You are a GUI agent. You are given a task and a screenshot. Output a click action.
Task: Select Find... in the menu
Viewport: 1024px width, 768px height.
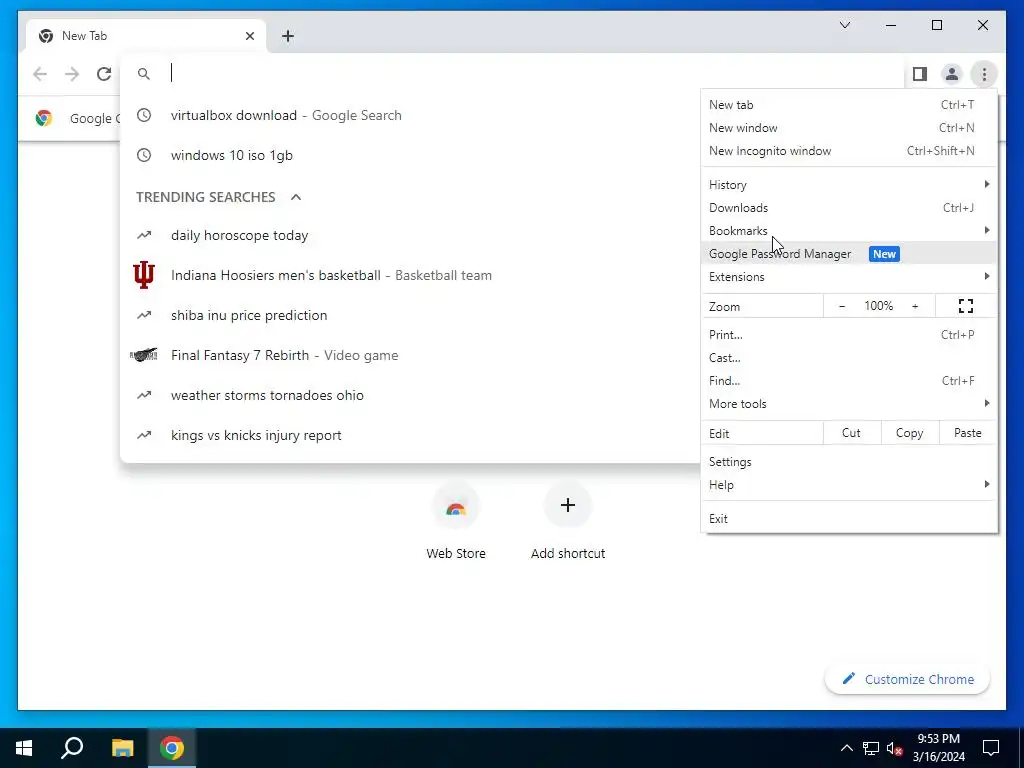(849, 380)
